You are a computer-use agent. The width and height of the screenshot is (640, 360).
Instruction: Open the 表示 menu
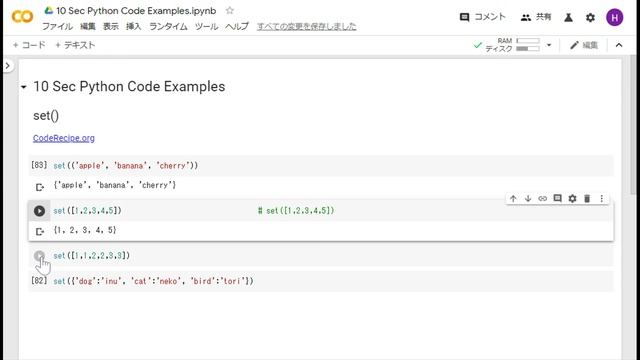(110, 27)
